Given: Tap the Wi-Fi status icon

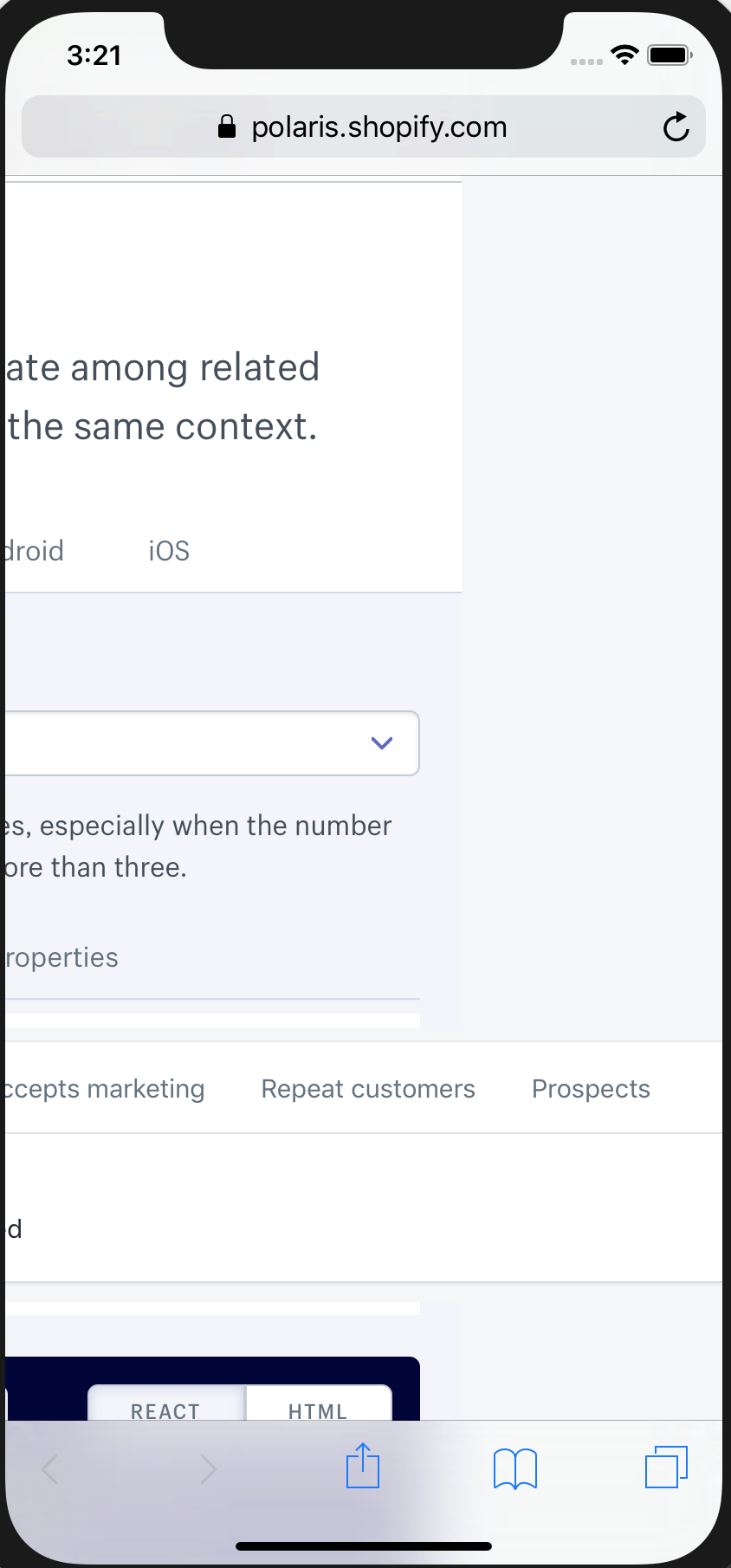Looking at the screenshot, I should pos(624,54).
